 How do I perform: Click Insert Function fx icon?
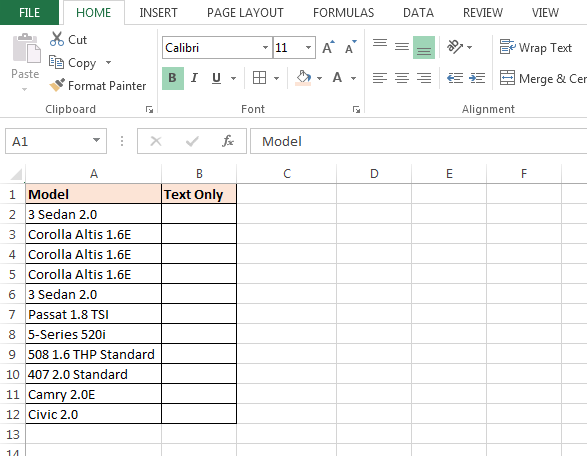pyautogui.click(x=228, y=141)
